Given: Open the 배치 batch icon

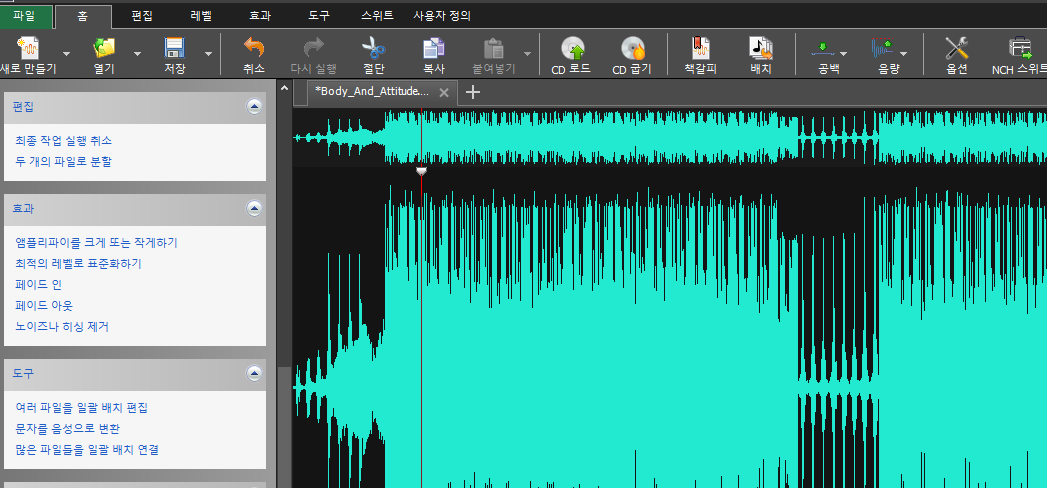Looking at the screenshot, I should pos(761,48).
